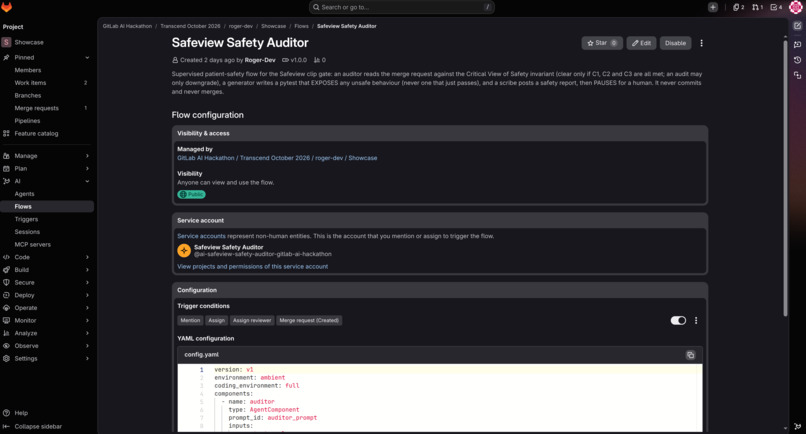Image resolution: width=806 pixels, height=434 pixels.
Task: Open flow actions kebab menu beside Disable
Action: click(x=701, y=43)
